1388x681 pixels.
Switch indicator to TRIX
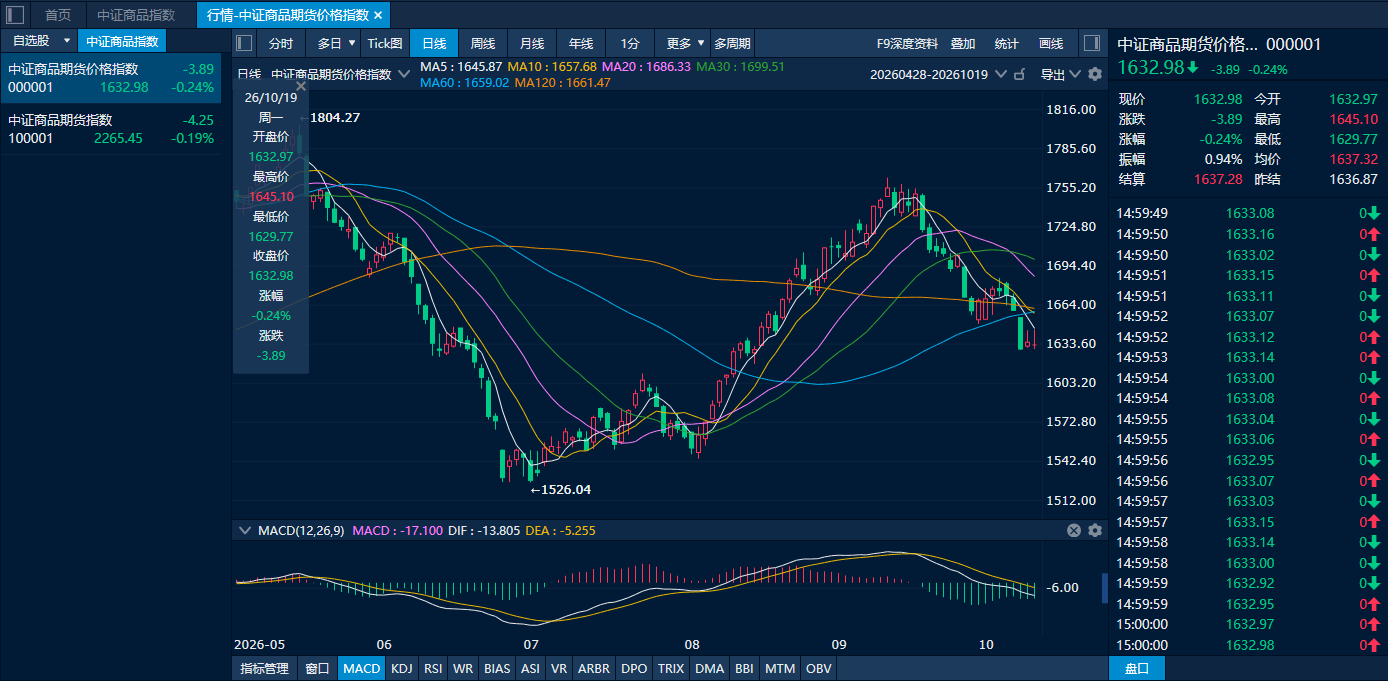click(670, 668)
